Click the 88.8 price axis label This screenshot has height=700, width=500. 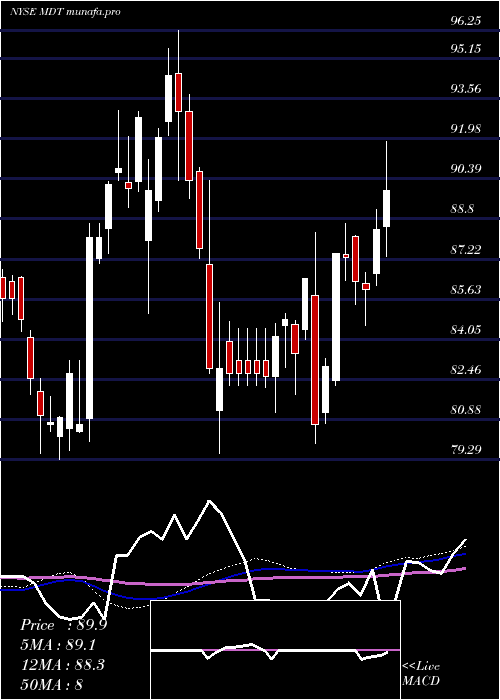(462, 209)
